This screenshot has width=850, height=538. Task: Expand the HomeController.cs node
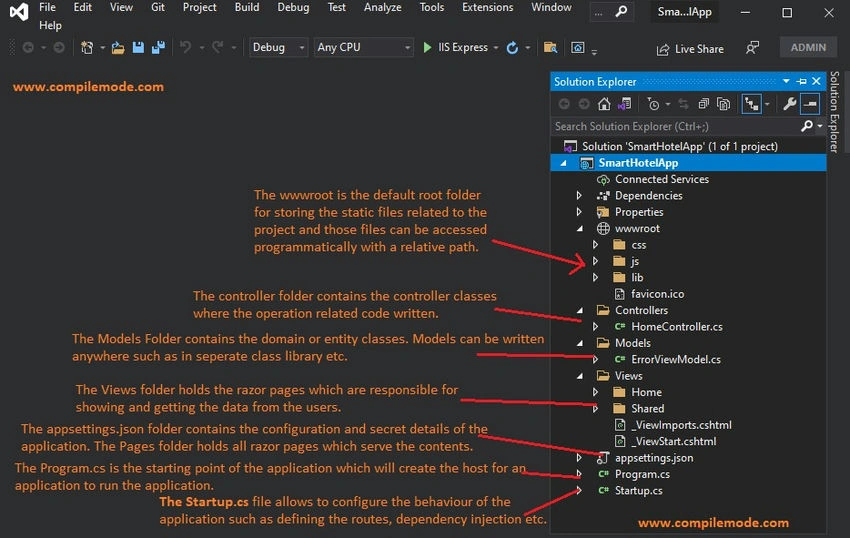tap(595, 326)
